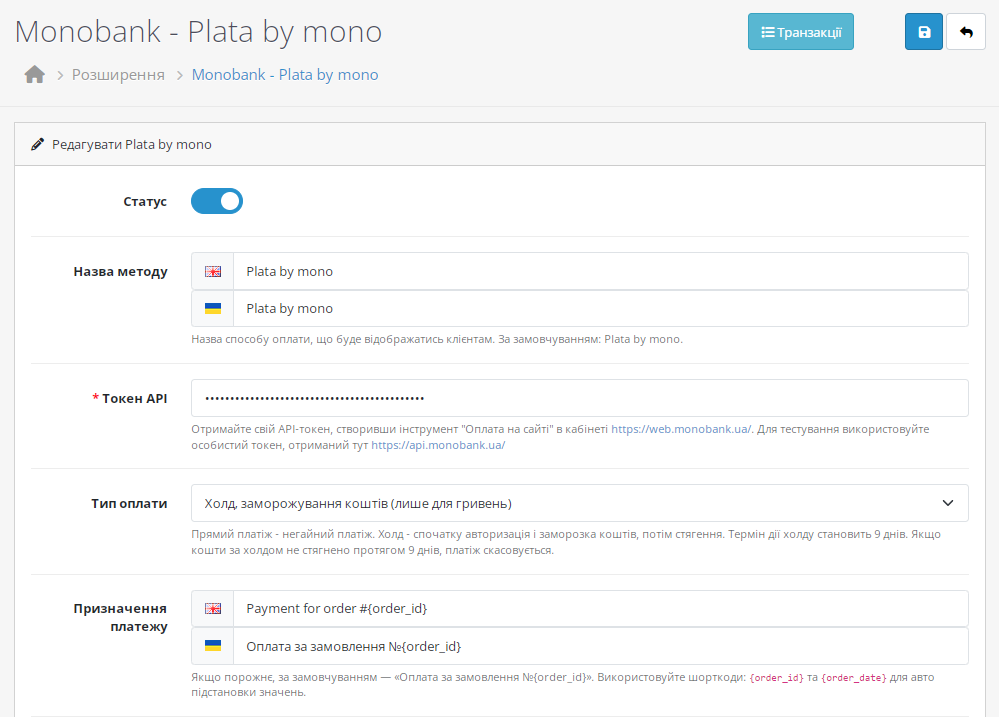
Task: Click the blue save disk icon
Action: point(924,32)
